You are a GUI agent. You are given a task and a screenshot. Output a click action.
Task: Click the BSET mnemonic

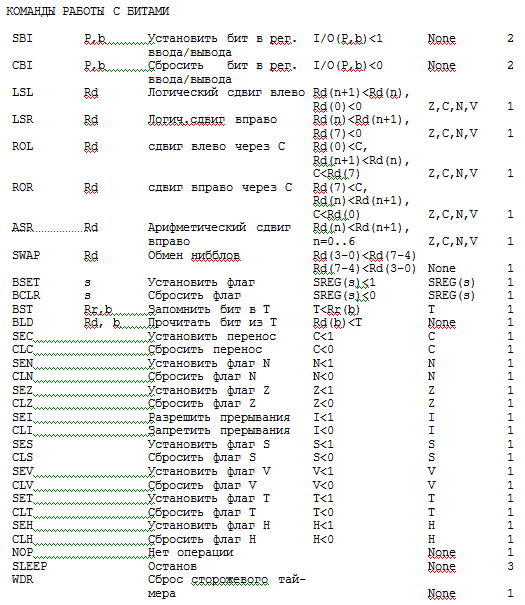tap(26, 282)
